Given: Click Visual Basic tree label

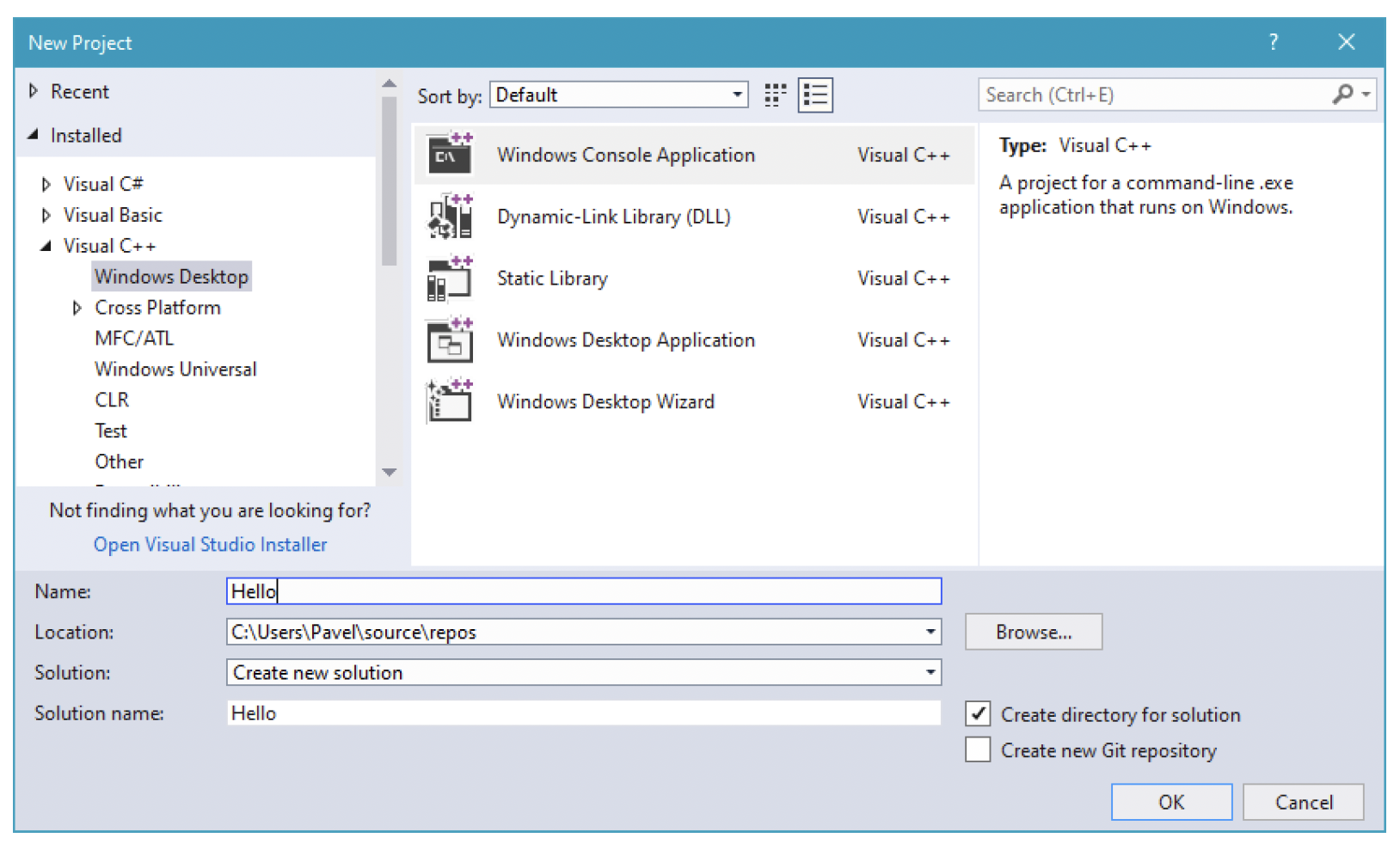Looking at the screenshot, I should point(113,215).
